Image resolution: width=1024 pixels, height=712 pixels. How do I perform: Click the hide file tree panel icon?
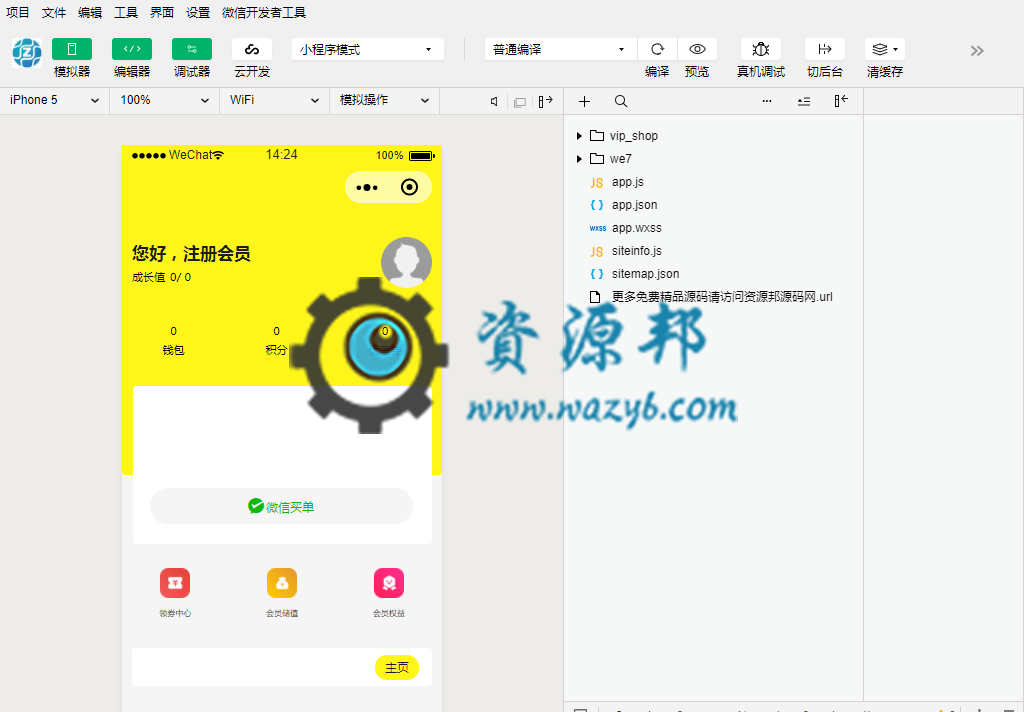tap(841, 101)
